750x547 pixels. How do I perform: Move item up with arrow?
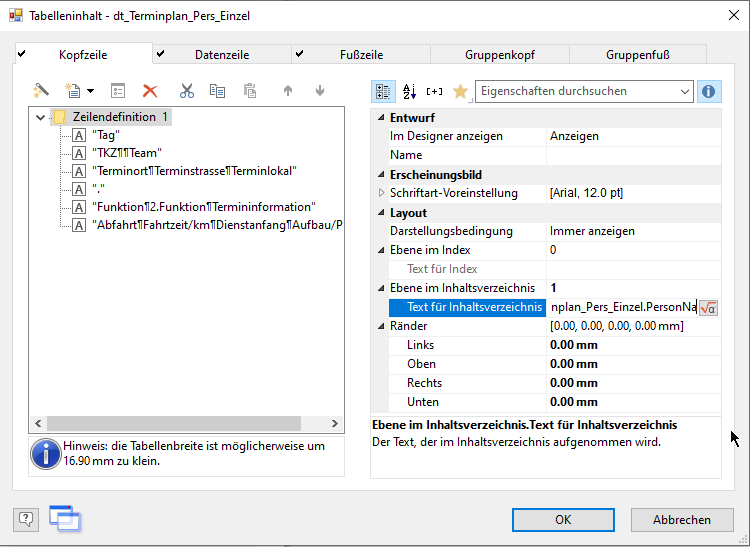(287, 90)
